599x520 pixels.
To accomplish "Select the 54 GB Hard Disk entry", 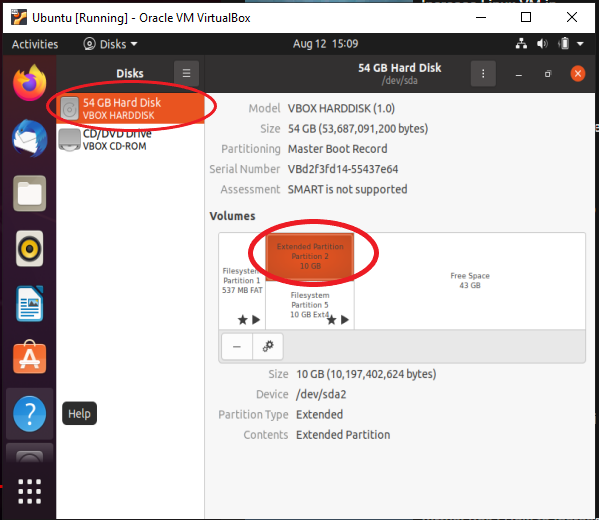I will click(x=130, y=109).
